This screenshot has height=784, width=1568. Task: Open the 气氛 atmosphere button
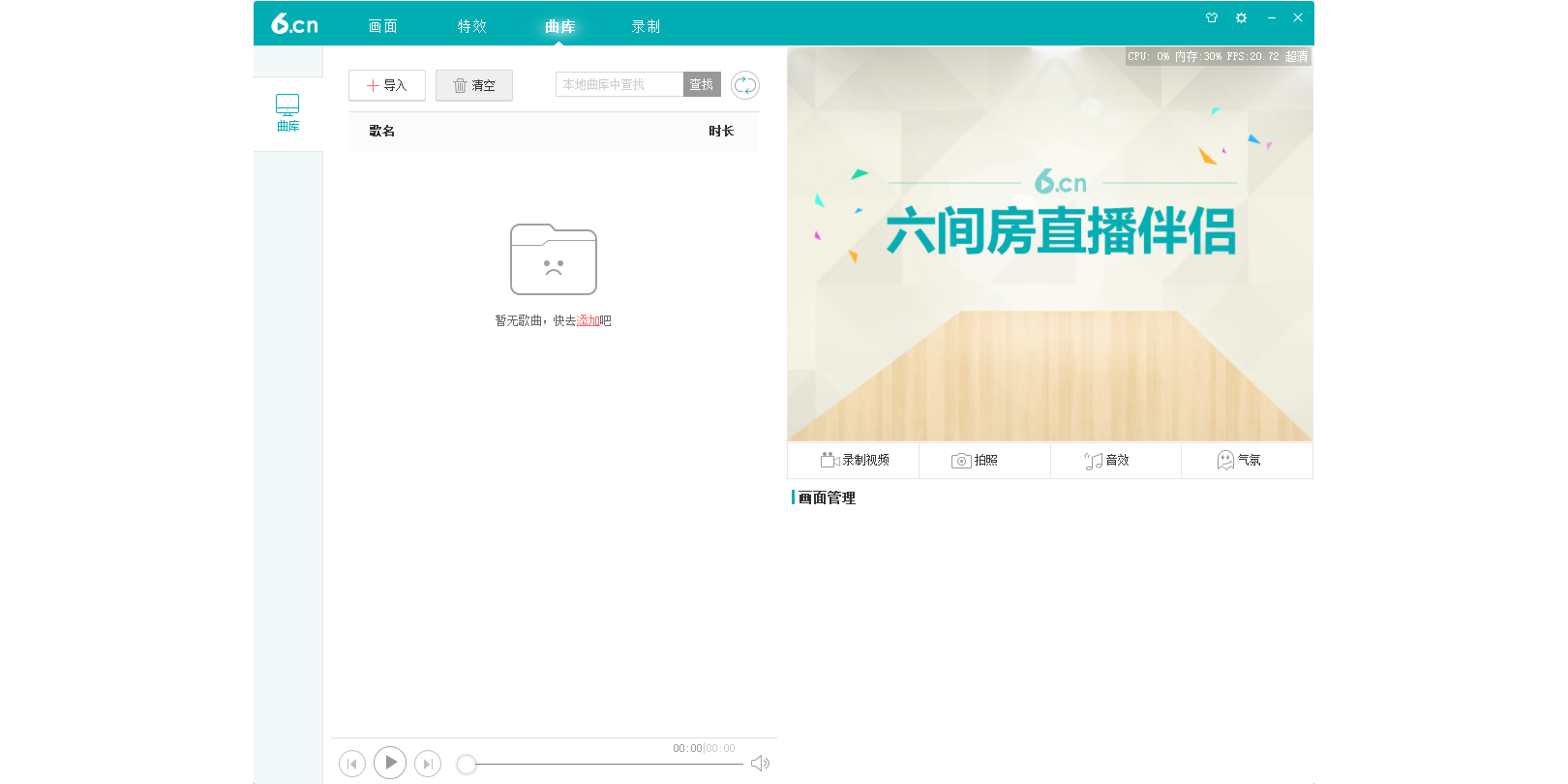pyautogui.click(x=1247, y=461)
